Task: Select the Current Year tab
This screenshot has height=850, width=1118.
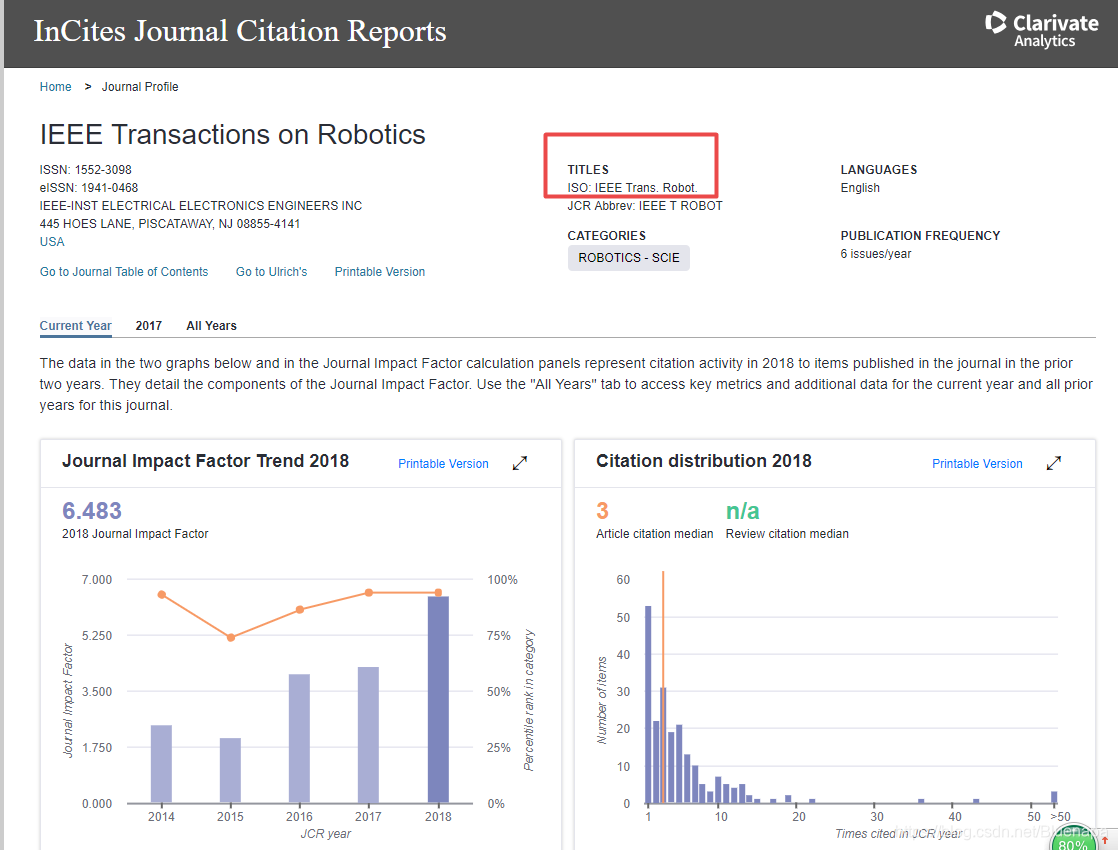Action: coord(76,326)
